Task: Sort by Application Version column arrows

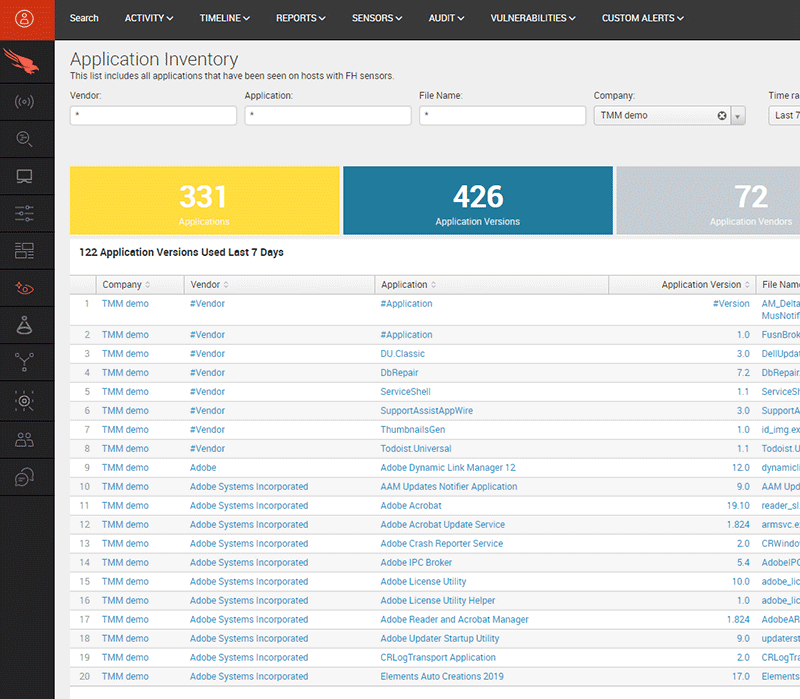Action: pos(747,285)
